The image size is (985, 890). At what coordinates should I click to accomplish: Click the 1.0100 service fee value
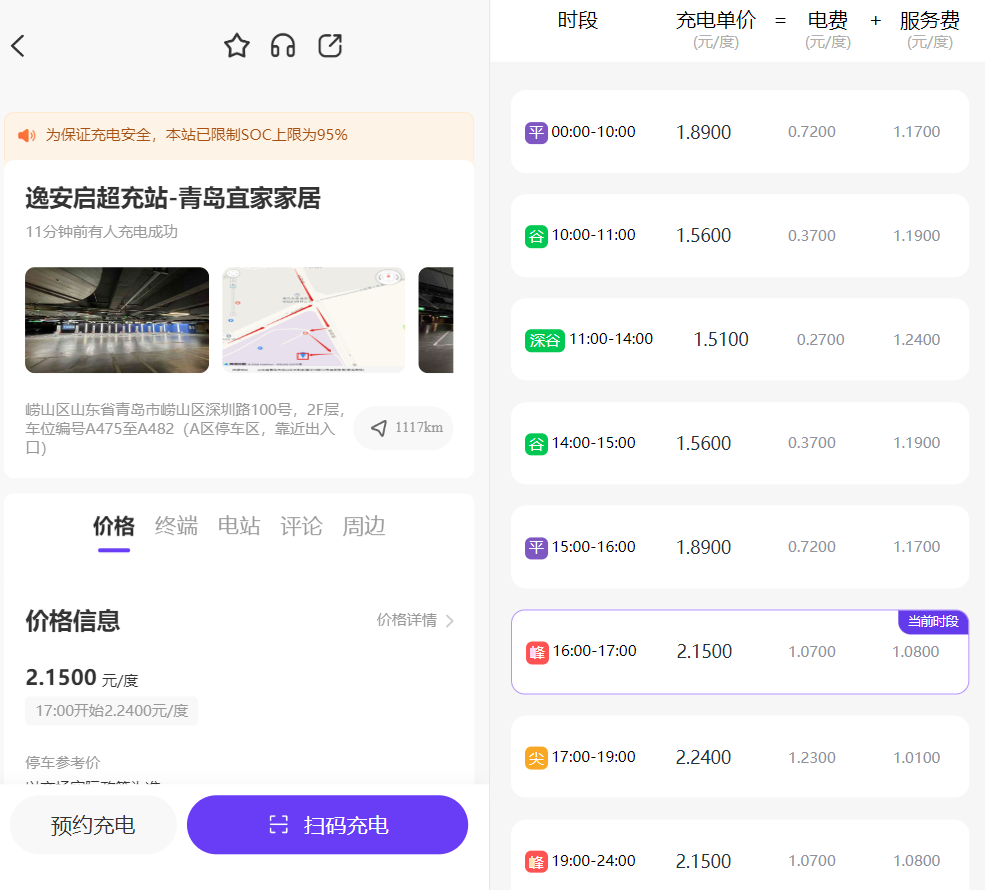pos(917,757)
